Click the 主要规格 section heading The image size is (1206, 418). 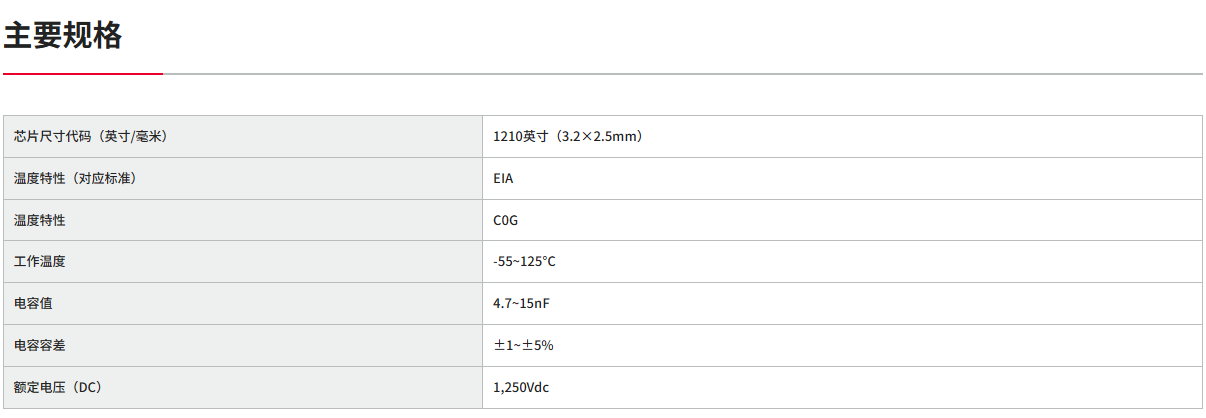(63, 36)
